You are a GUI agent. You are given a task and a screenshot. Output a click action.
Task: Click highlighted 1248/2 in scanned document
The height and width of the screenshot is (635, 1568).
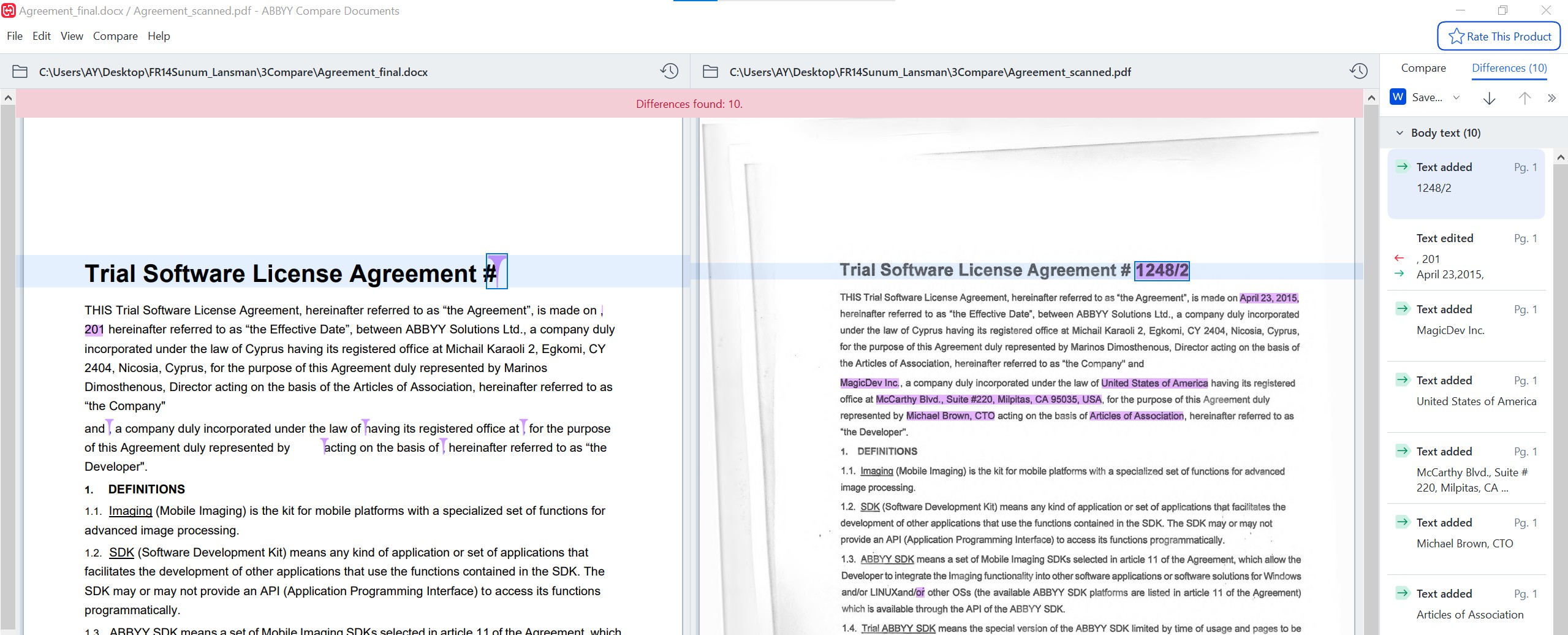coord(1162,270)
